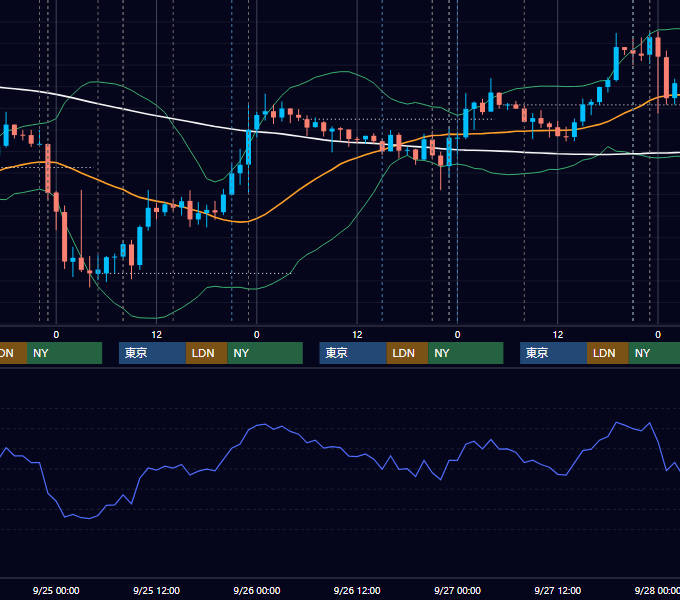Viewport: 680px width, 600px height.
Task: Click the 9/26 00:00 date label
Action: [257, 590]
